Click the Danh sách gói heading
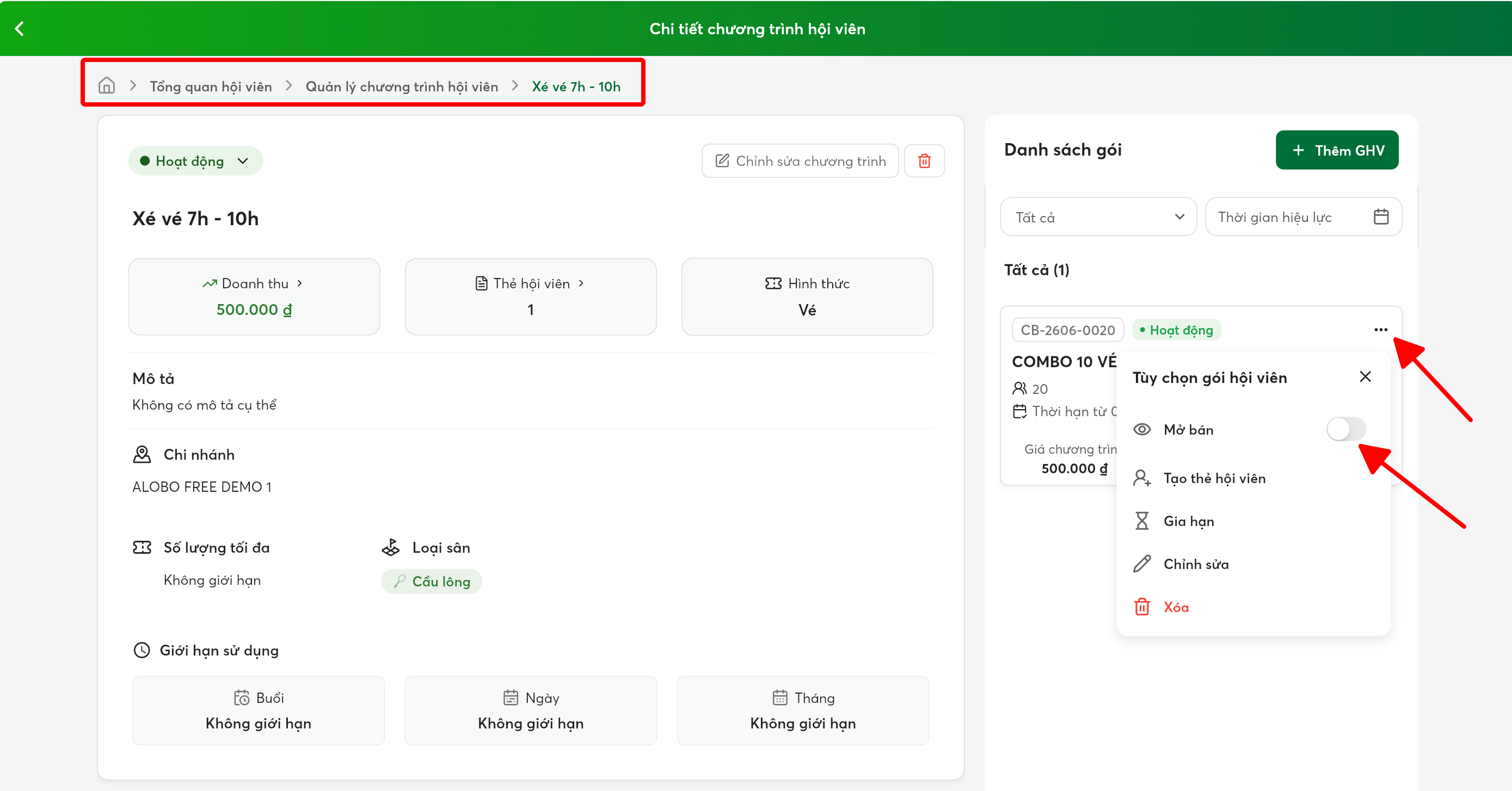 1063,150
